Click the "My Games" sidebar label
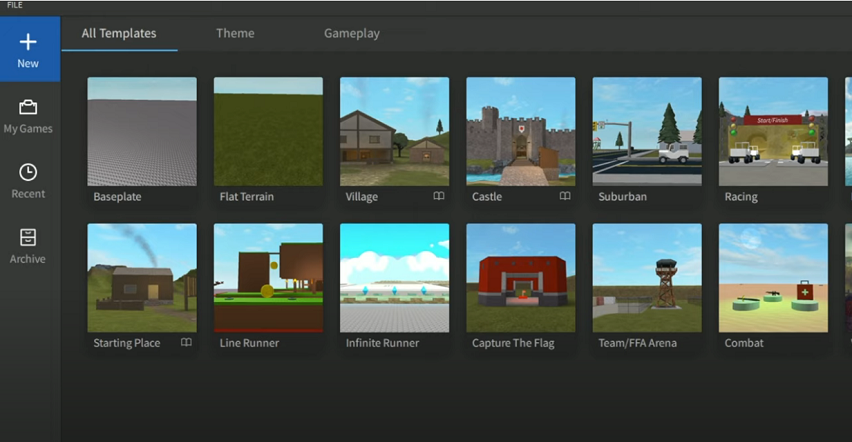 coord(28,129)
